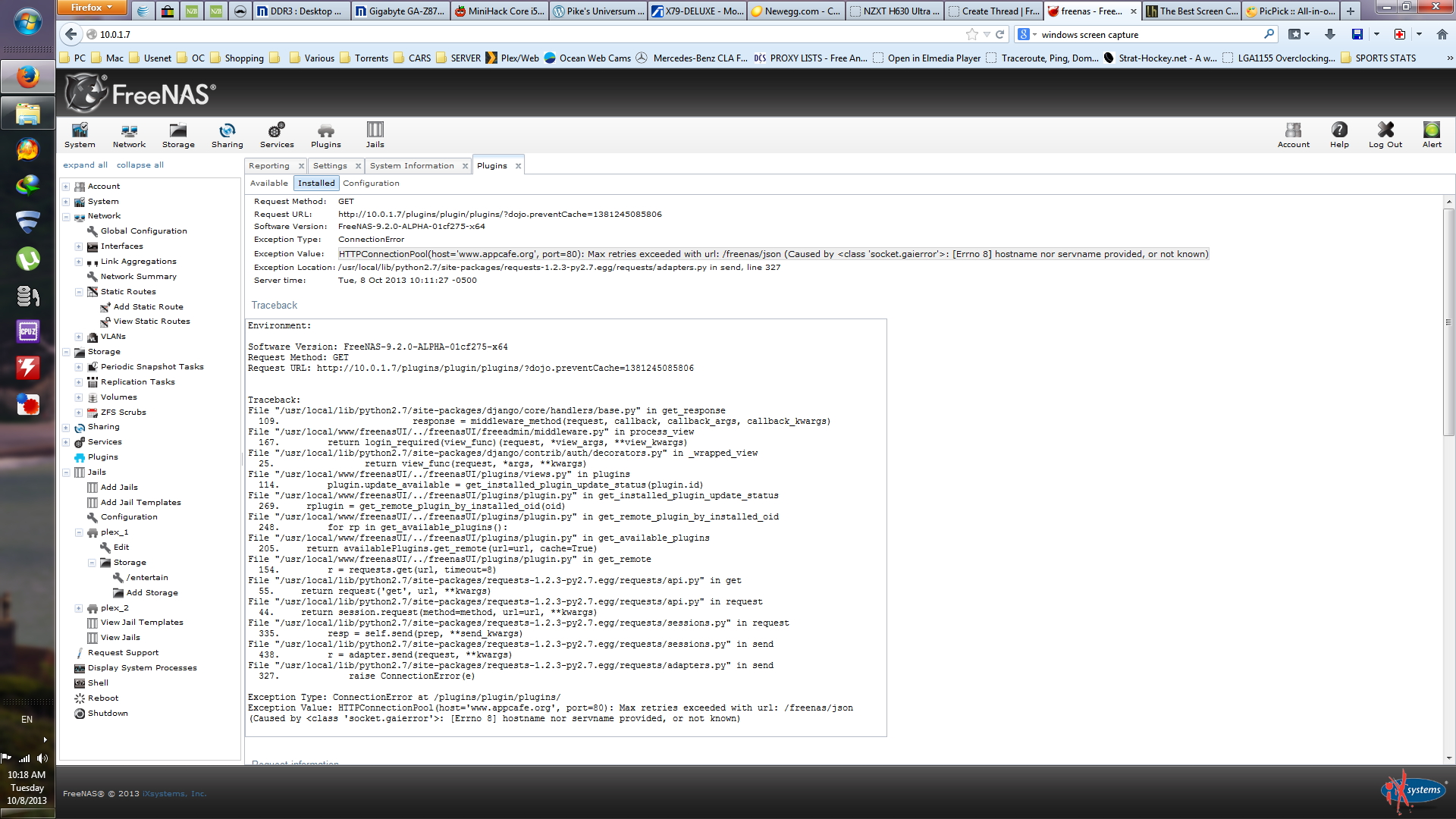Go back using browser back arrow

click(x=71, y=34)
